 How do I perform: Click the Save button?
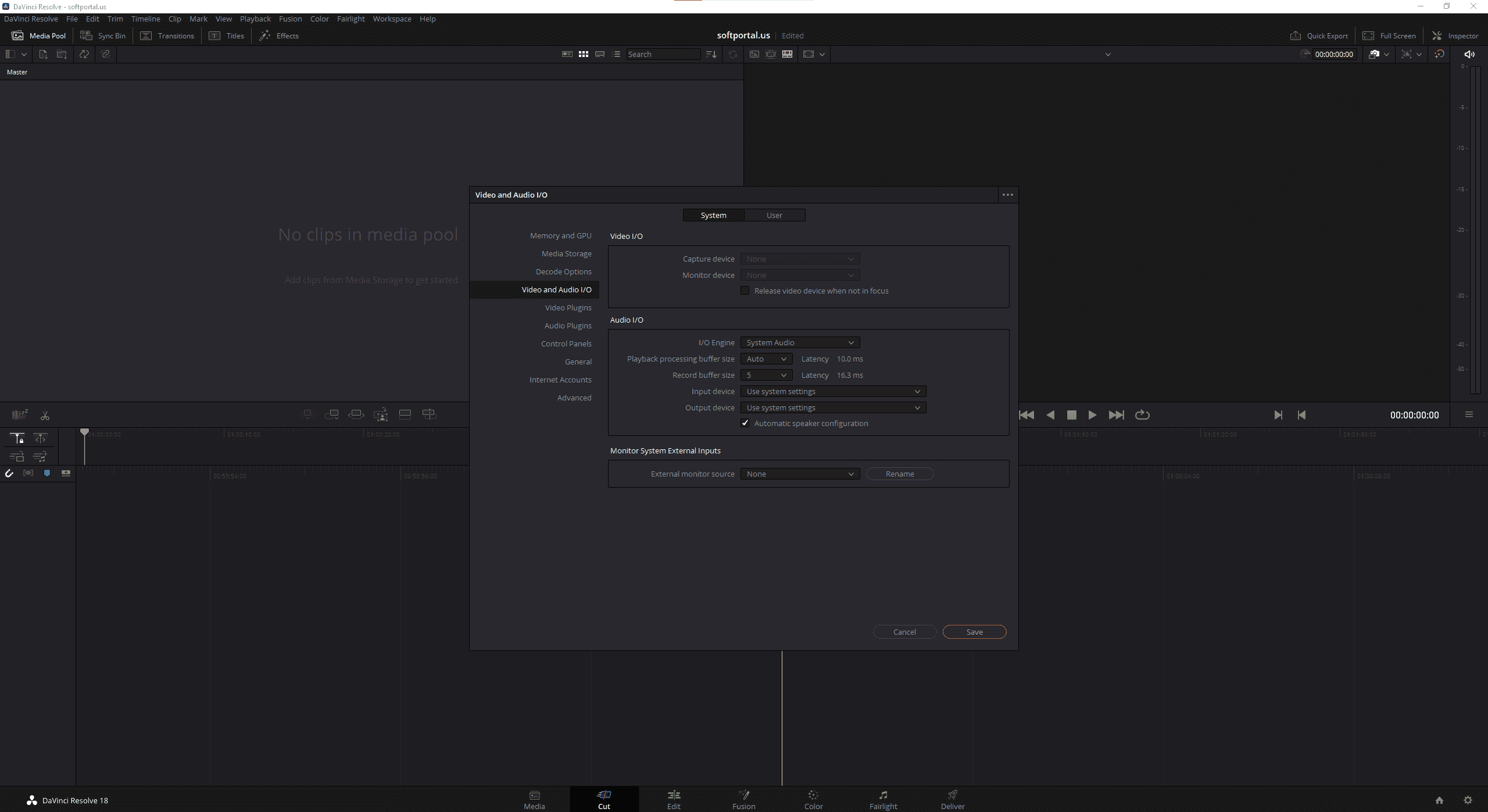(x=974, y=632)
